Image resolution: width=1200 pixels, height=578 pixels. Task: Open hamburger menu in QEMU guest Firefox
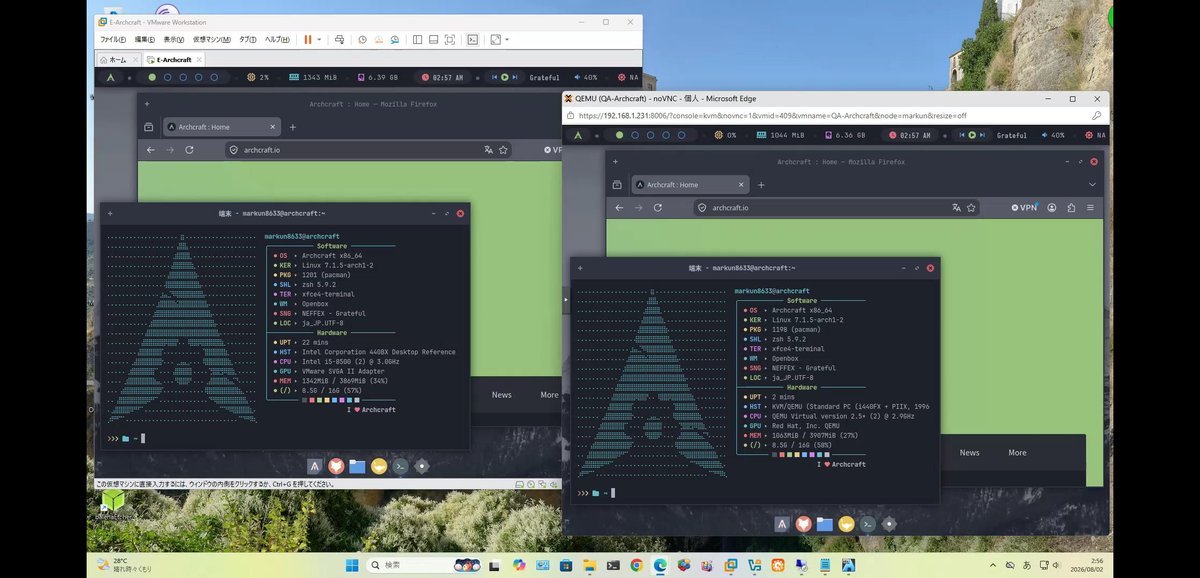pos(1090,208)
